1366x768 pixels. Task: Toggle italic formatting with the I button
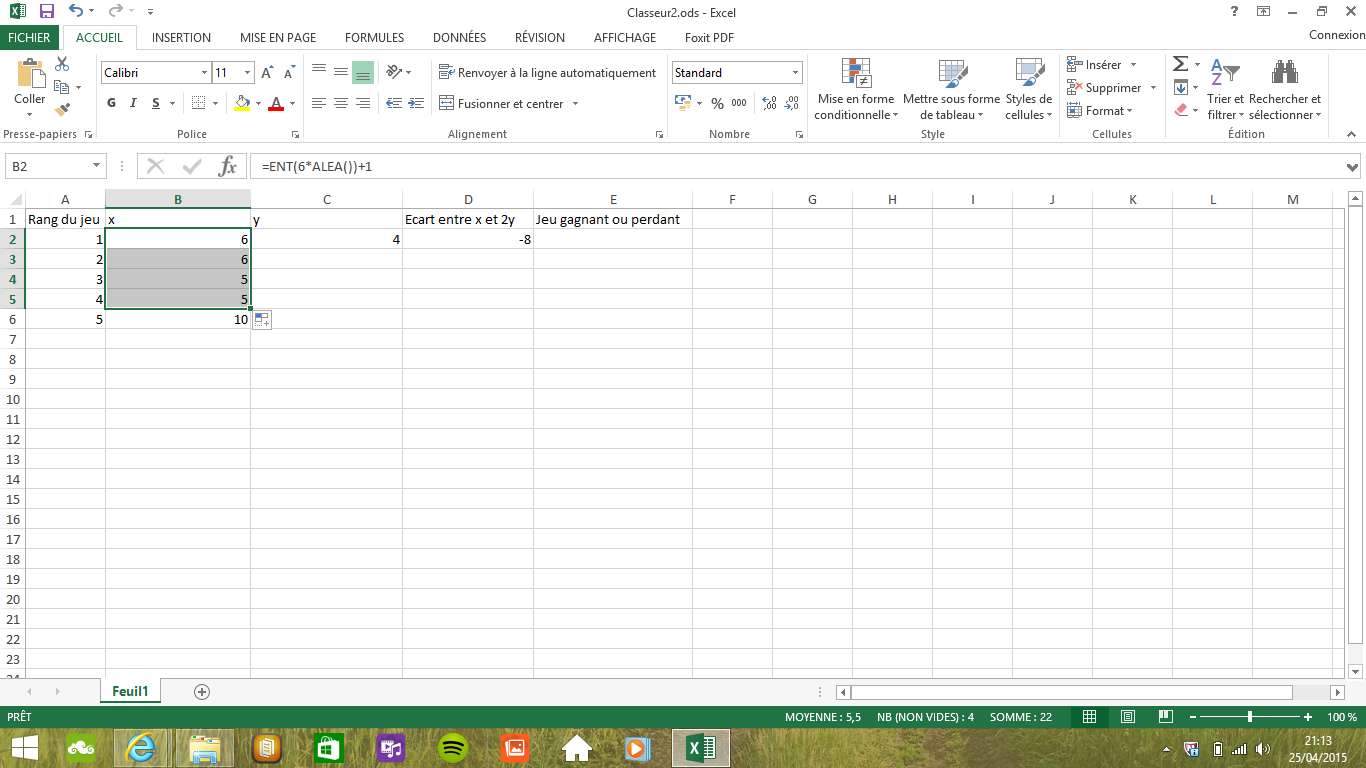(134, 103)
